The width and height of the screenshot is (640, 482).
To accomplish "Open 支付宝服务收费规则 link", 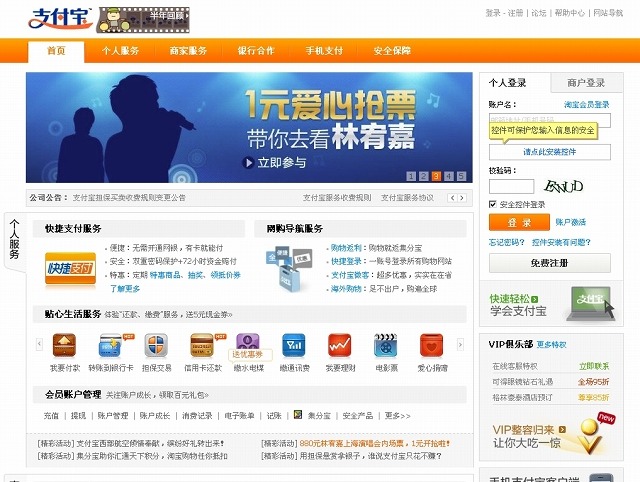I will [337, 198].
